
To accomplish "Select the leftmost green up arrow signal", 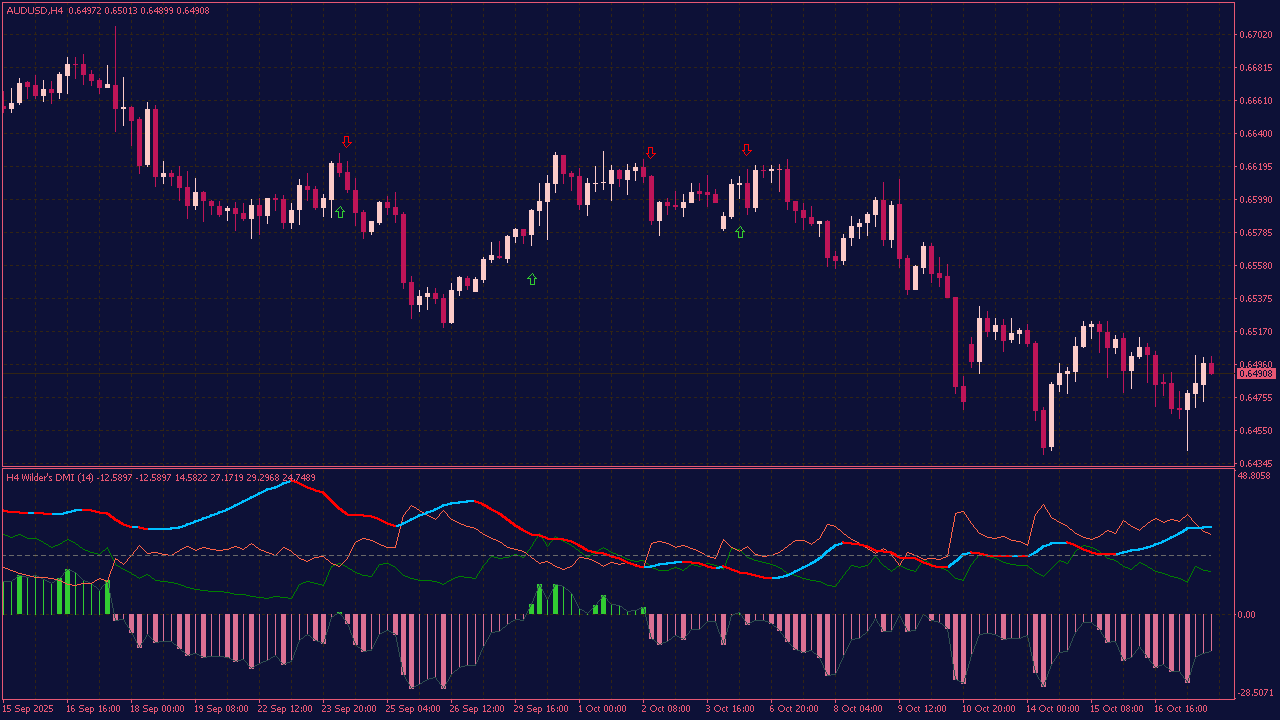I will pyautogui.click(x=340, y=212).
